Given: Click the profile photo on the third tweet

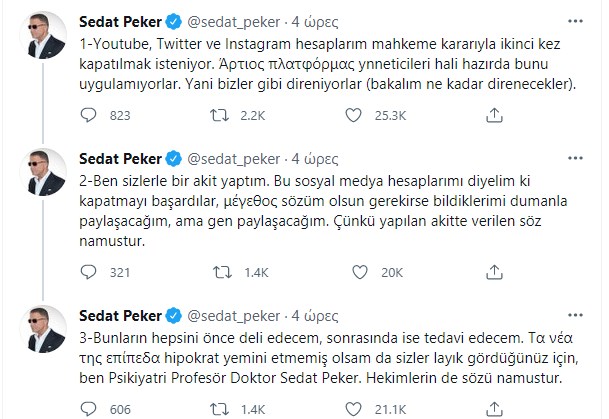Looking at the screenshot, I should tap(45, 329).
